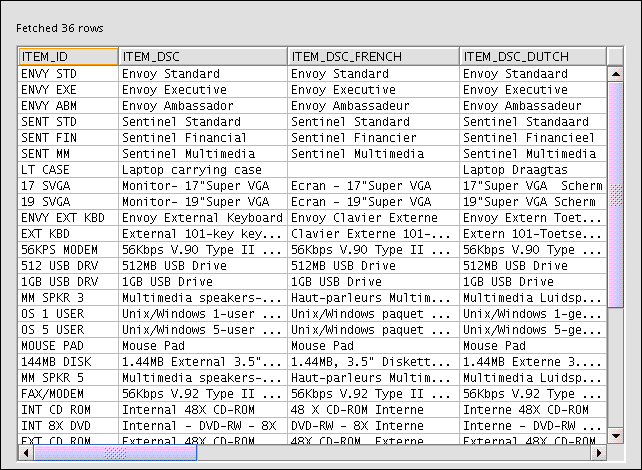
Task: Sort by the ITEM_ID column header
Action: (68, 57)
